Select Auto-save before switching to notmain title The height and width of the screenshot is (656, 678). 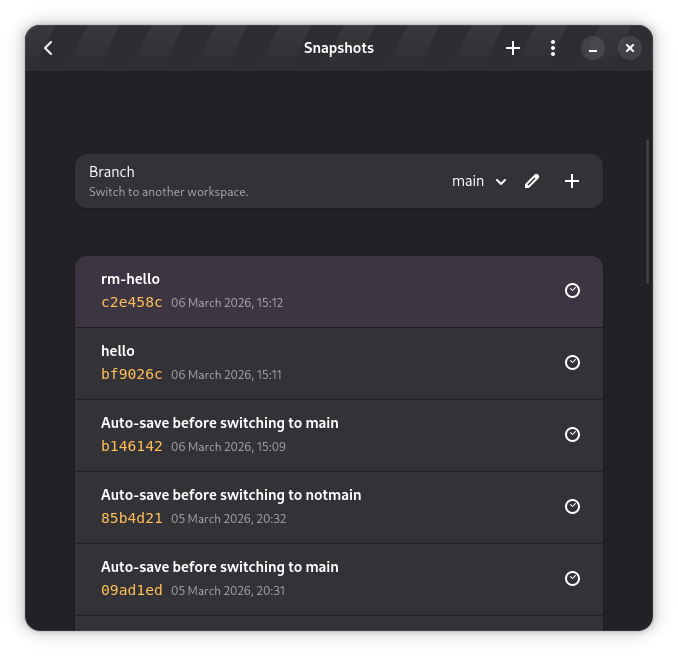(231, 495)
